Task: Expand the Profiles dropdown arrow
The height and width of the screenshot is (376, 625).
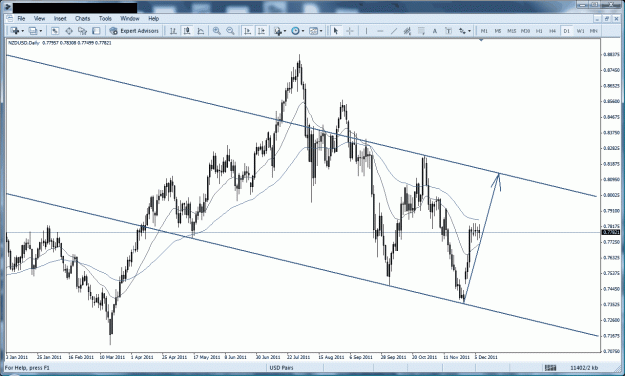Action: point(40,31)
